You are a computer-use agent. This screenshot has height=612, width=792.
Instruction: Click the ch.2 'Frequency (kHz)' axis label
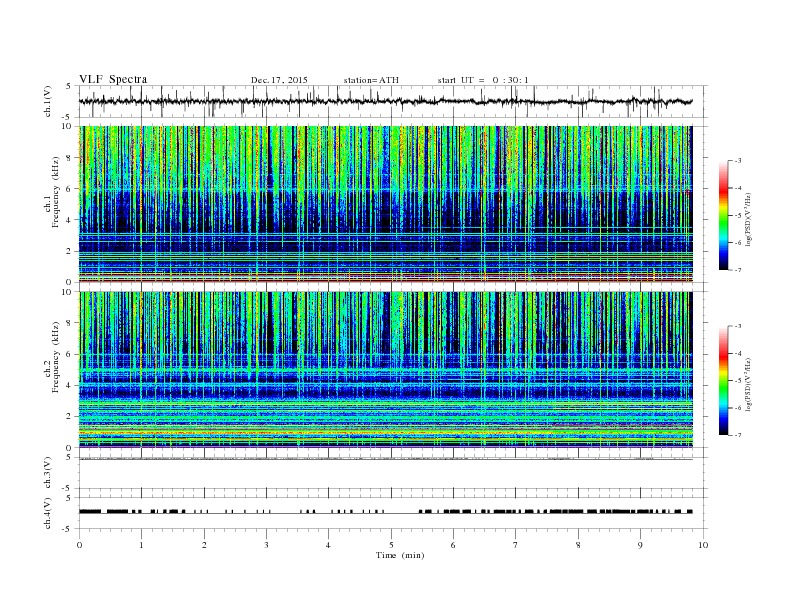(56, 356)
